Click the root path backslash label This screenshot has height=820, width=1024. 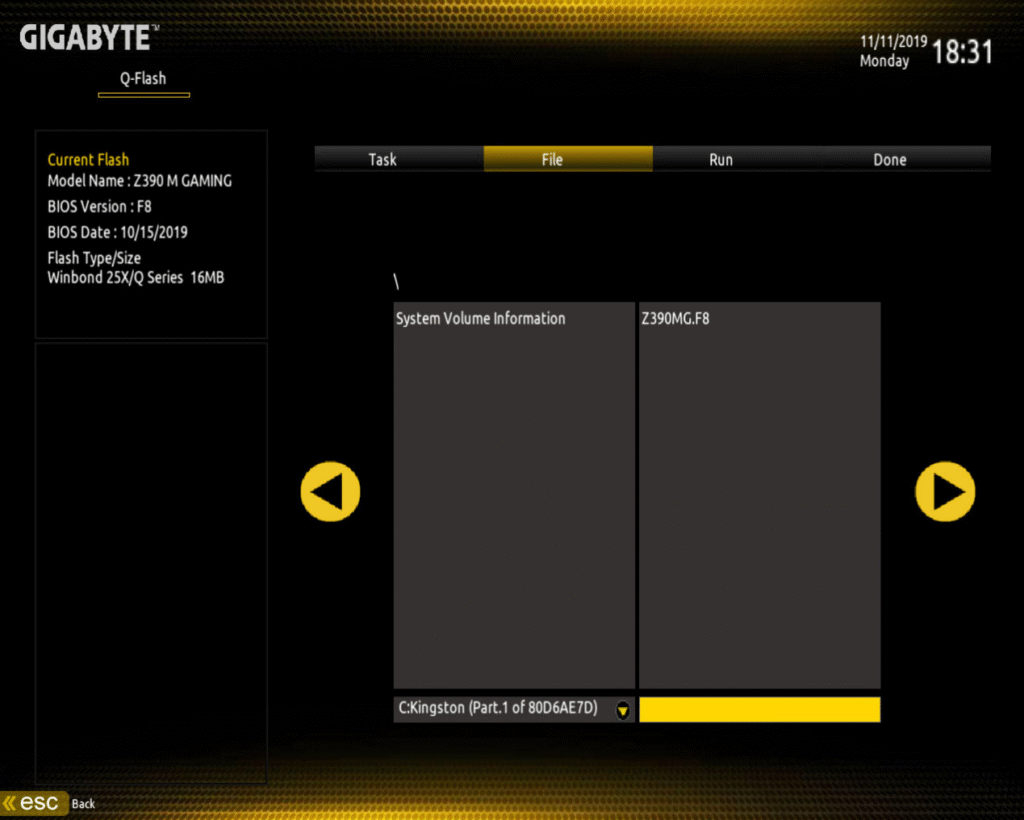coord(397,284)
